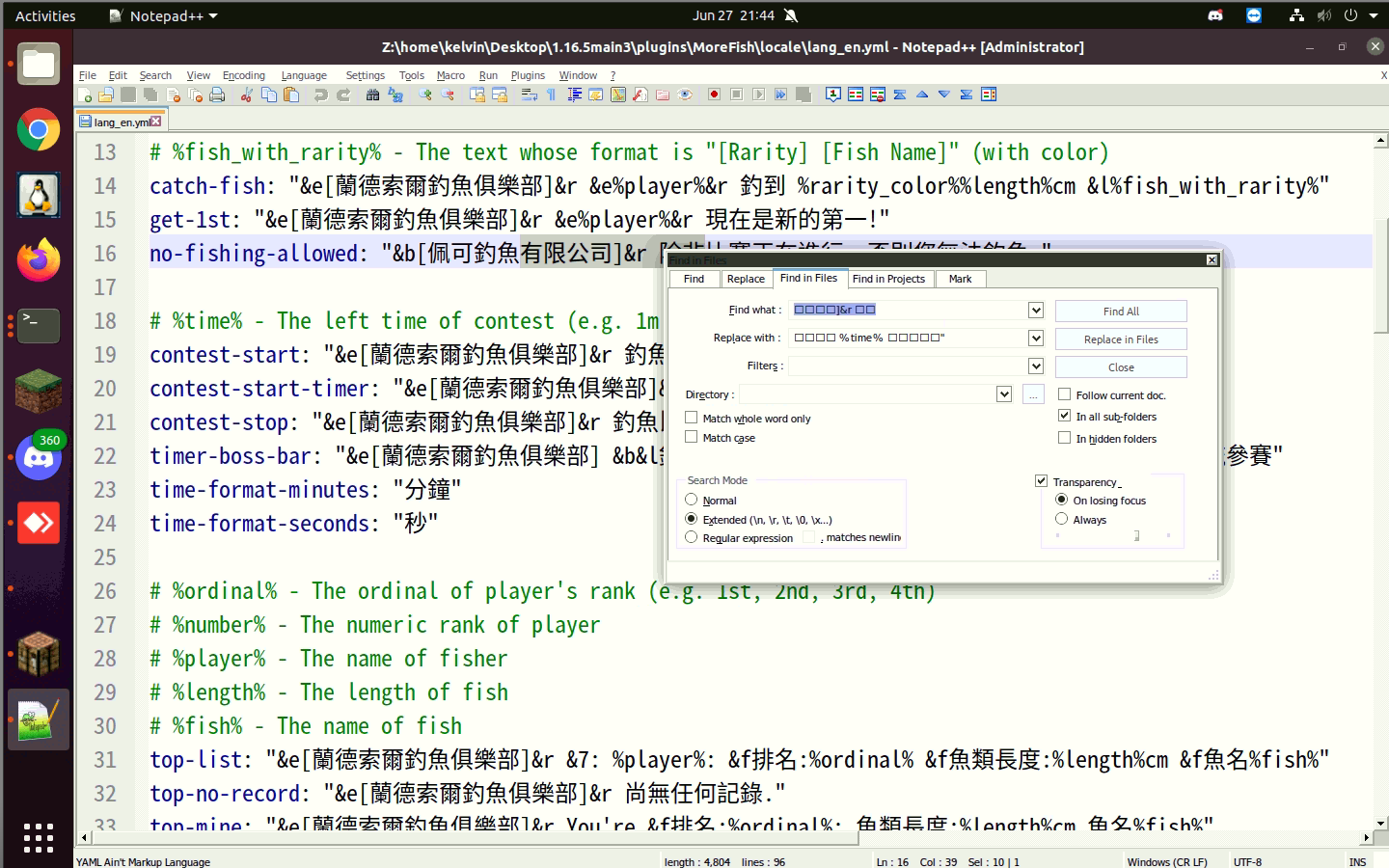Click the Find All button
This screenshot has width=1389, height=868.
(x=1121, y=311)
